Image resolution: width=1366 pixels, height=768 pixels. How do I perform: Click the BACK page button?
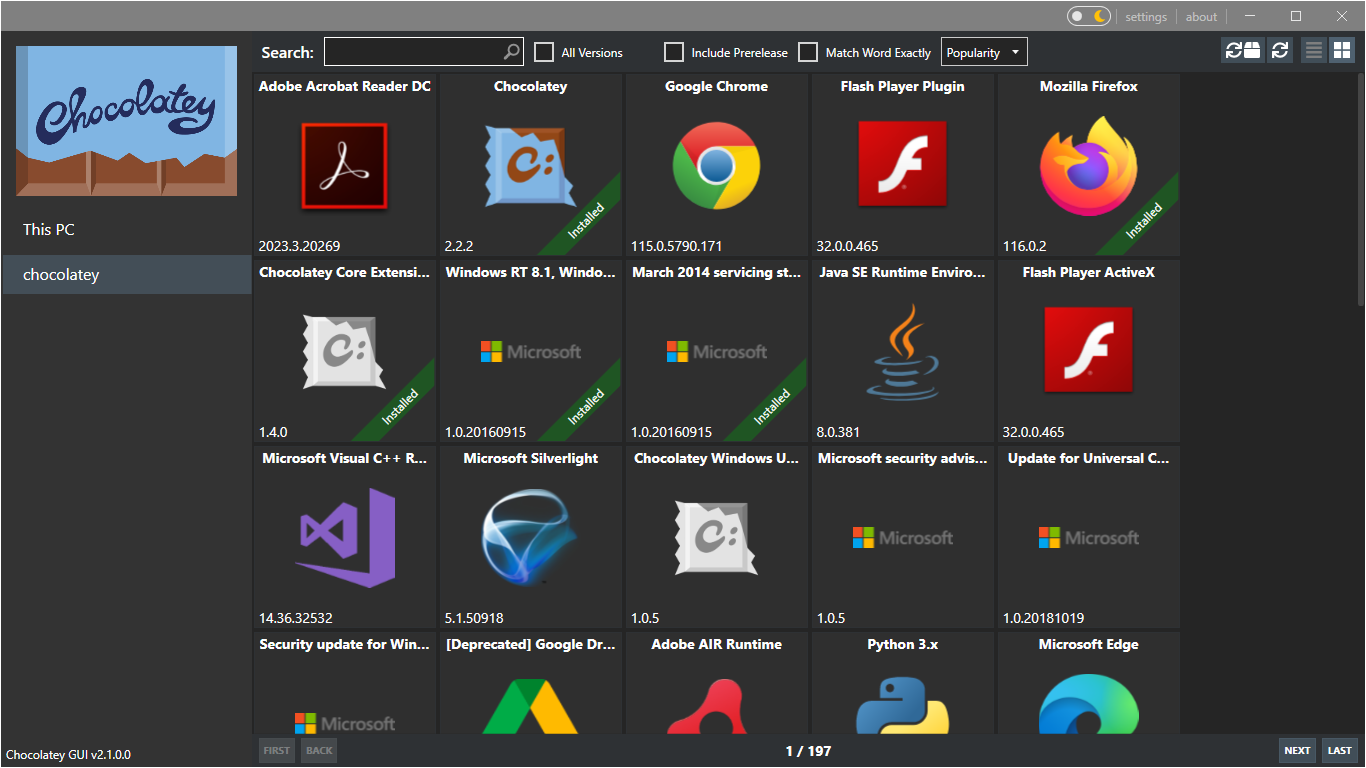[x=319, y=750]
